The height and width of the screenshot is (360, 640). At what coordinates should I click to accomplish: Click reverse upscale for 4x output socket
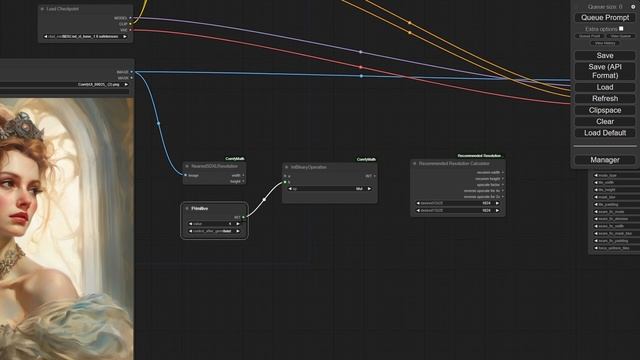[x=503, y=191]
